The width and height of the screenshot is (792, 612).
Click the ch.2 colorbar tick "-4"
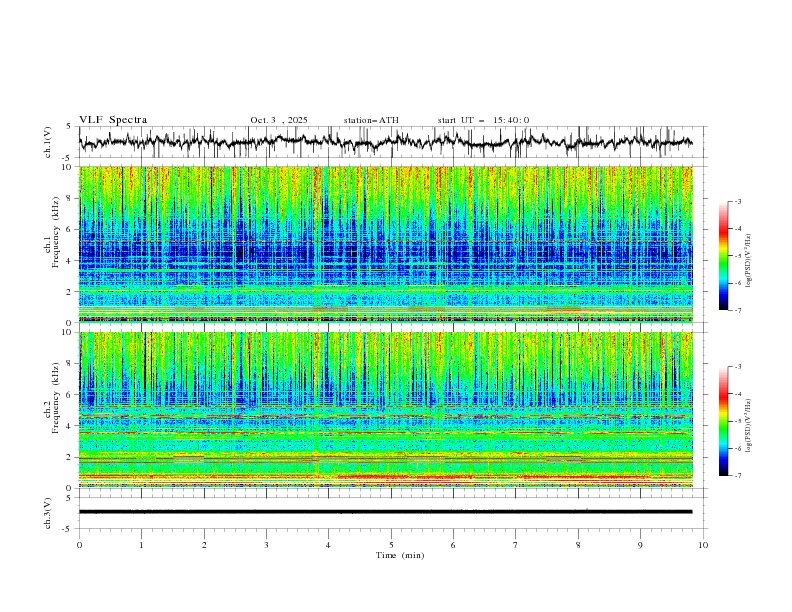click(x=738, y=394)
